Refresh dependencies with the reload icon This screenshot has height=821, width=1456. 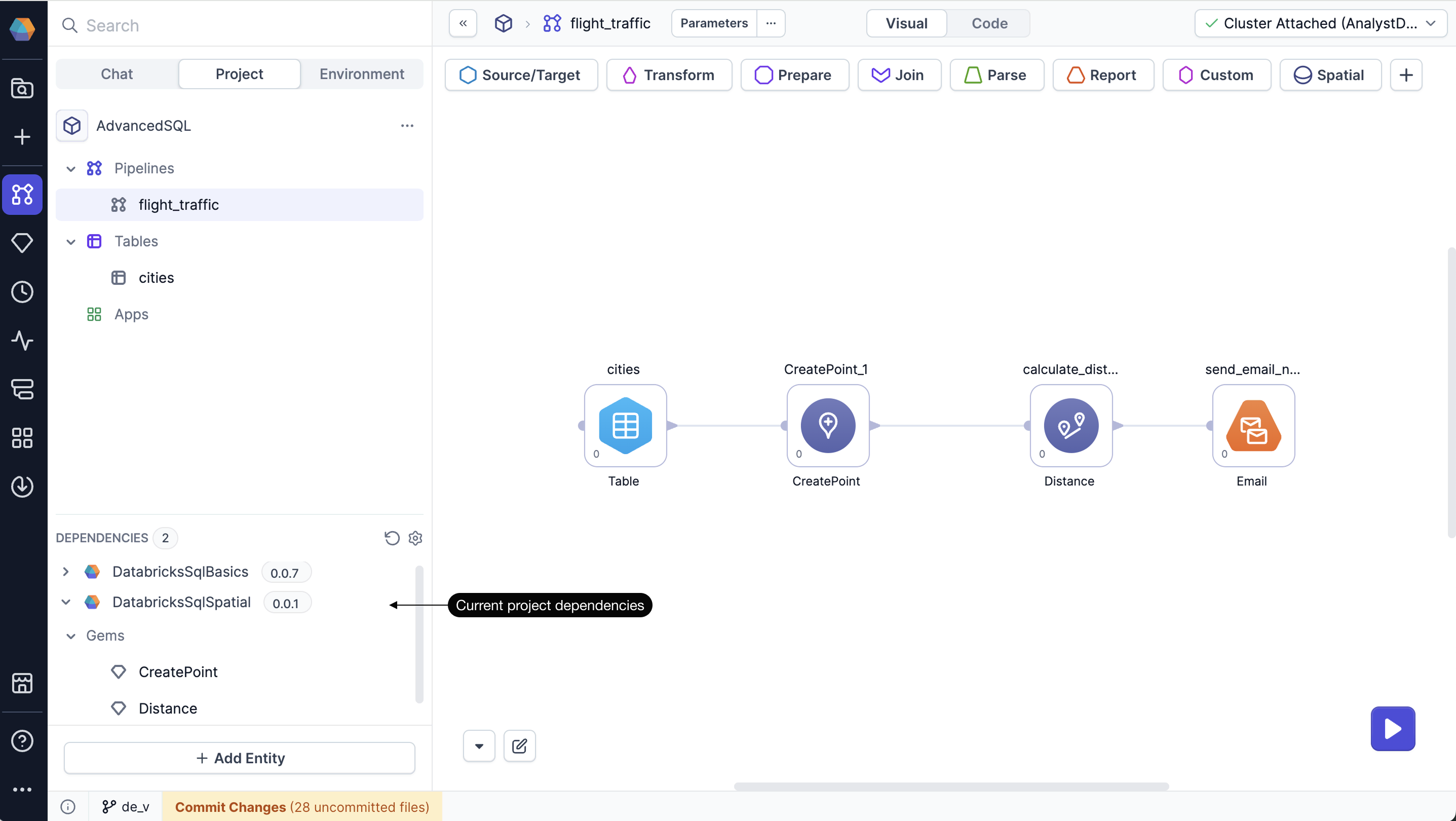click(392, 538)
